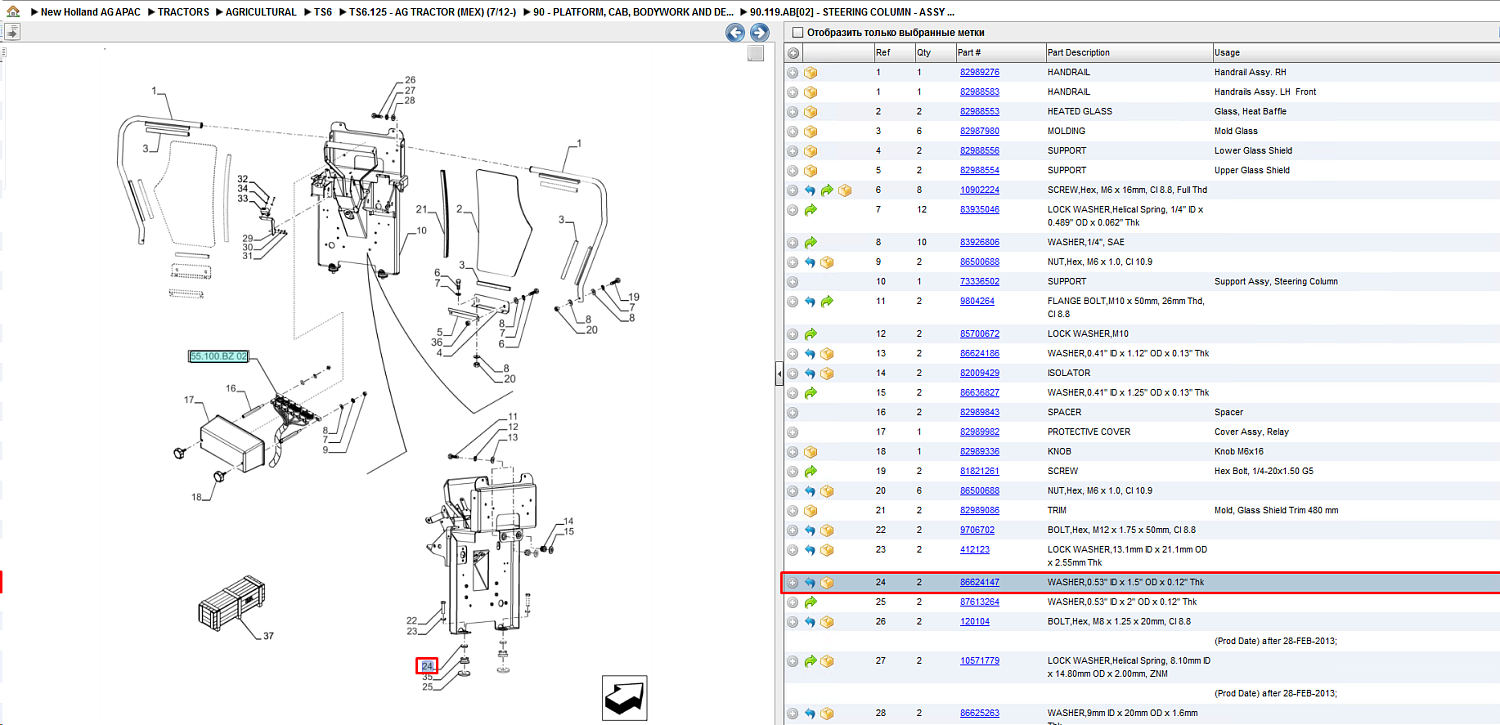Open part number link 73336502

[x=979, y=282]
